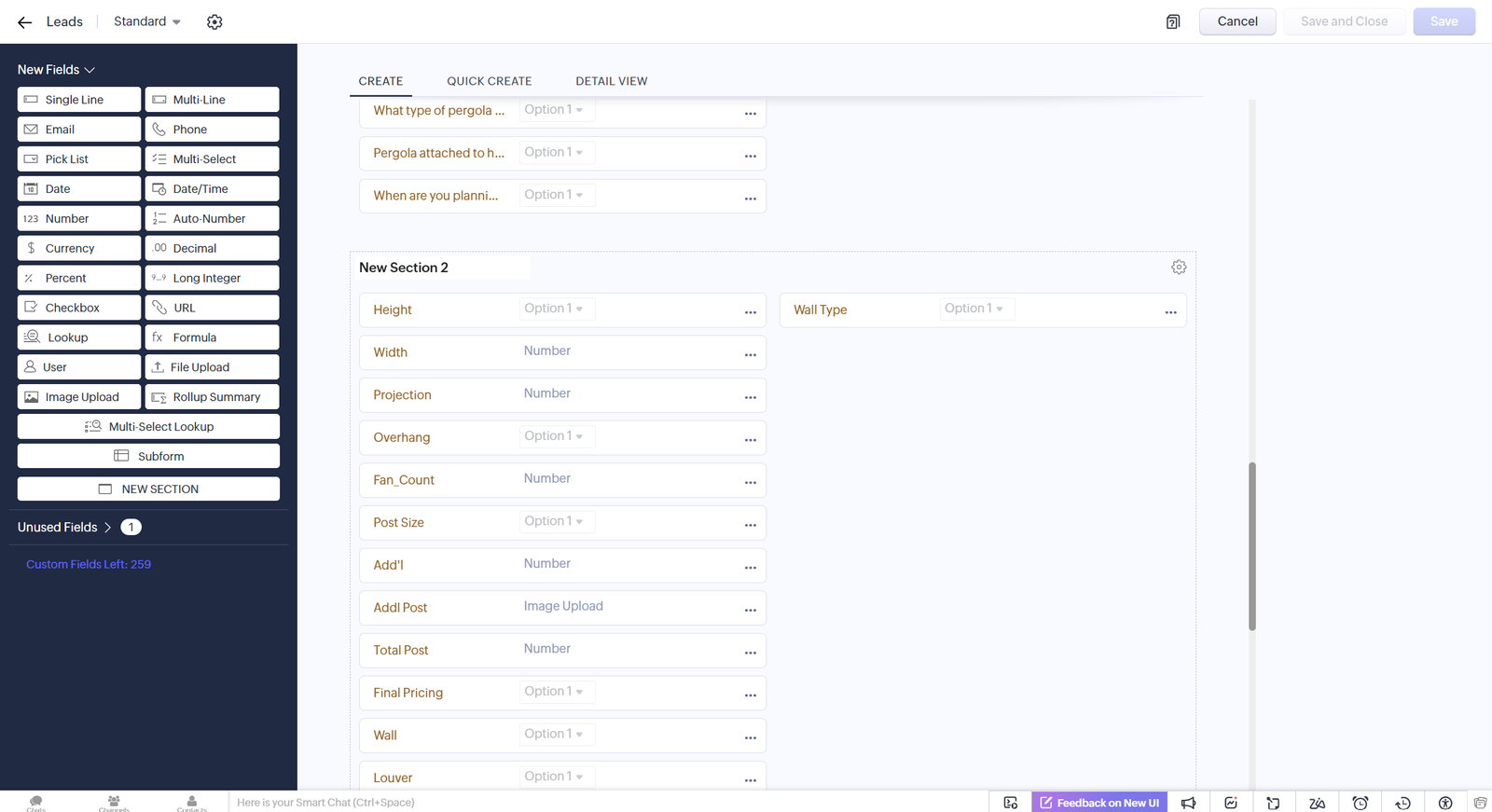Open Wall field Option 1 dropdown
This screenshot has height=812, width=1492.
tap(557, 735)
